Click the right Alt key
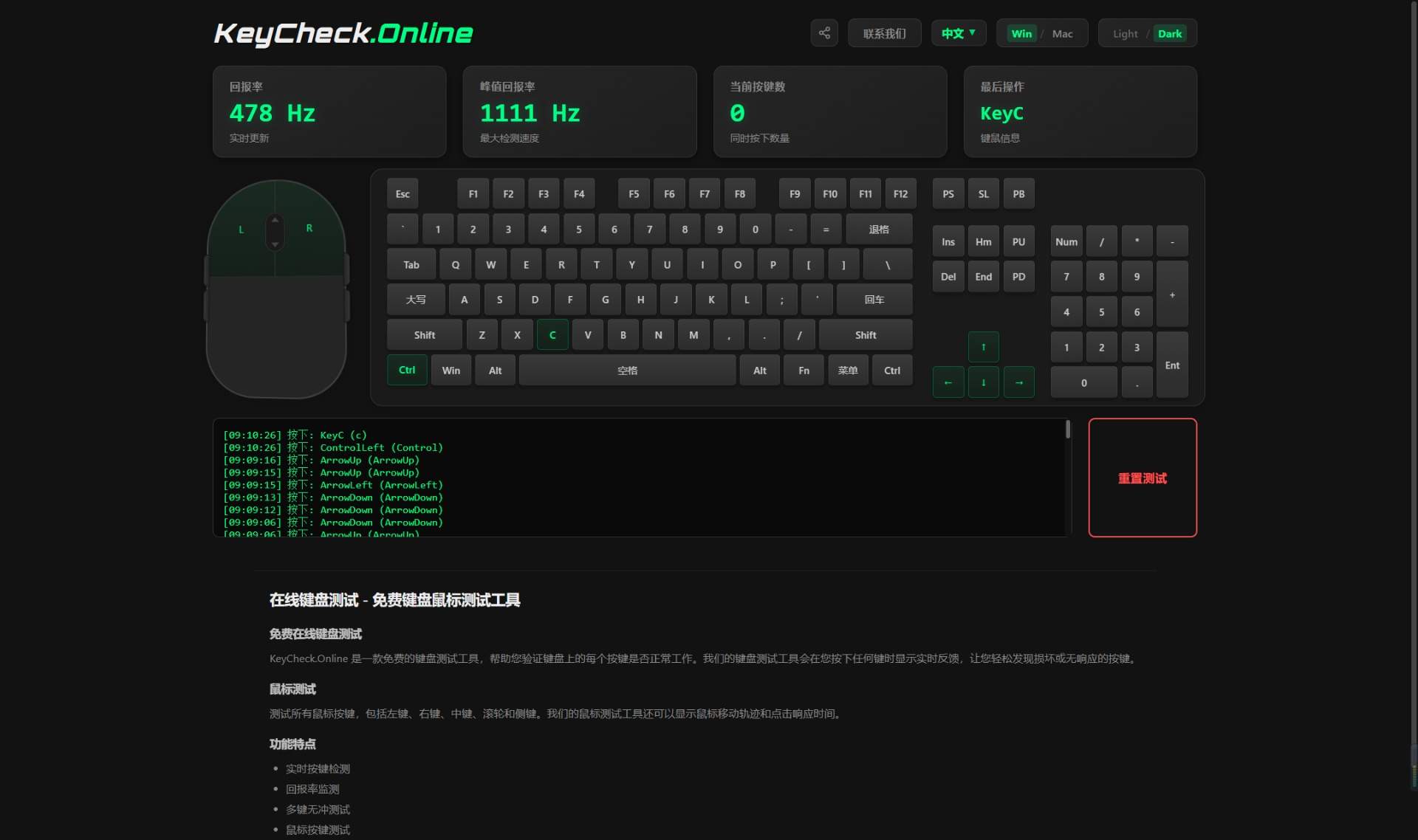This screenshot has height=840, width=1418. coord(759,370)
